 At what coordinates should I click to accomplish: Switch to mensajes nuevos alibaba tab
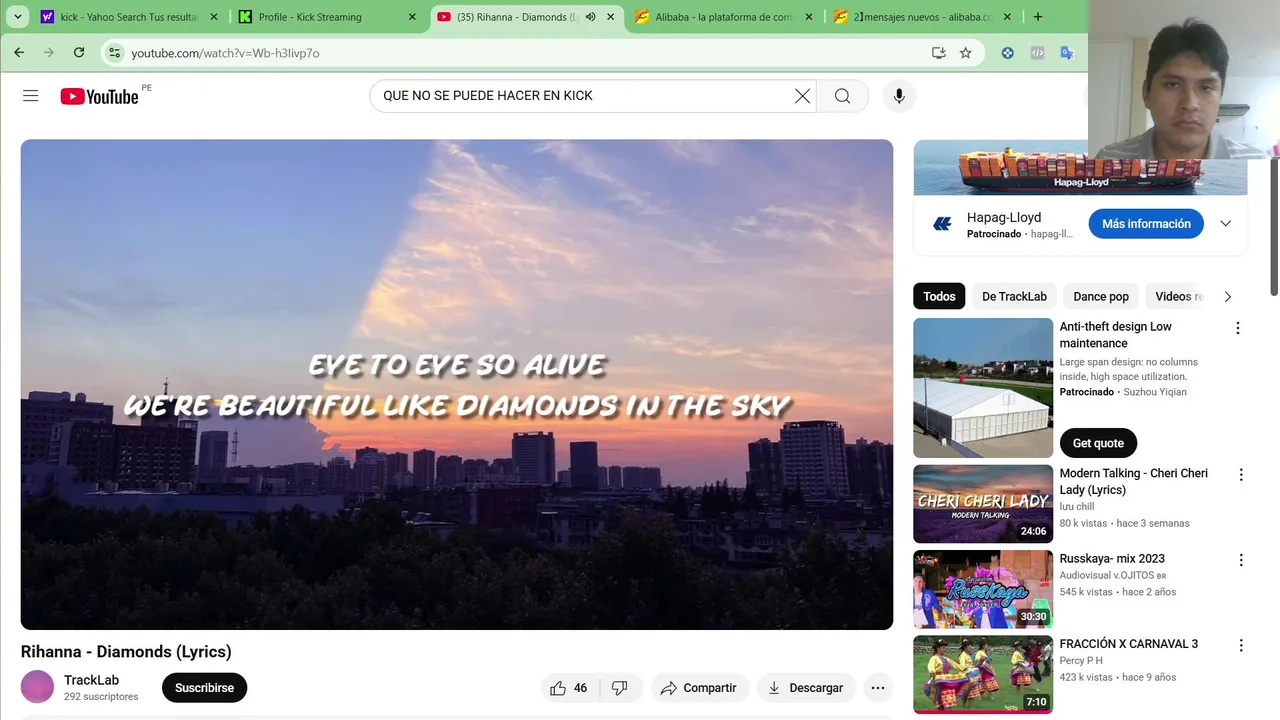(922, 17)
